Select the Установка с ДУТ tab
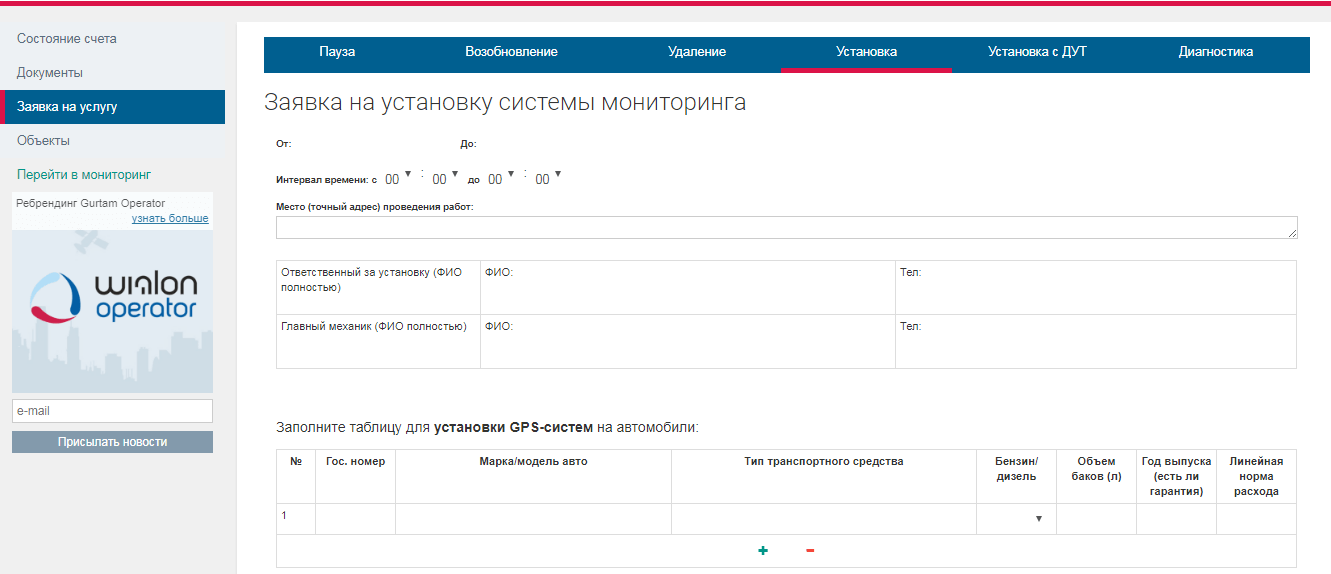 coord(1037,52)
